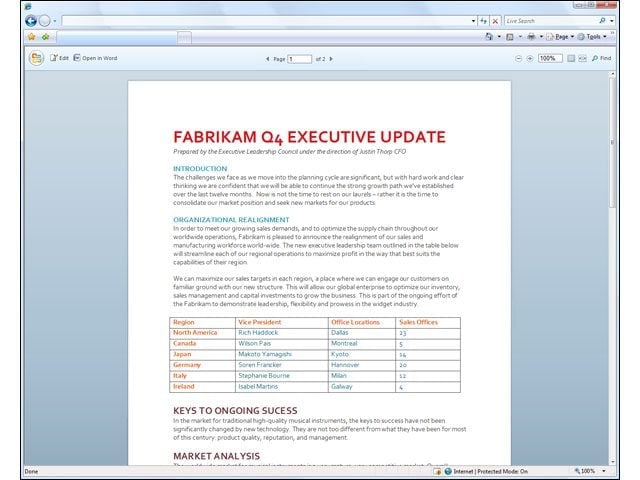Go to the next page arrow
The height and width of the screenshot is (480, 640).
pyautogui.click(x=331, y=59)
